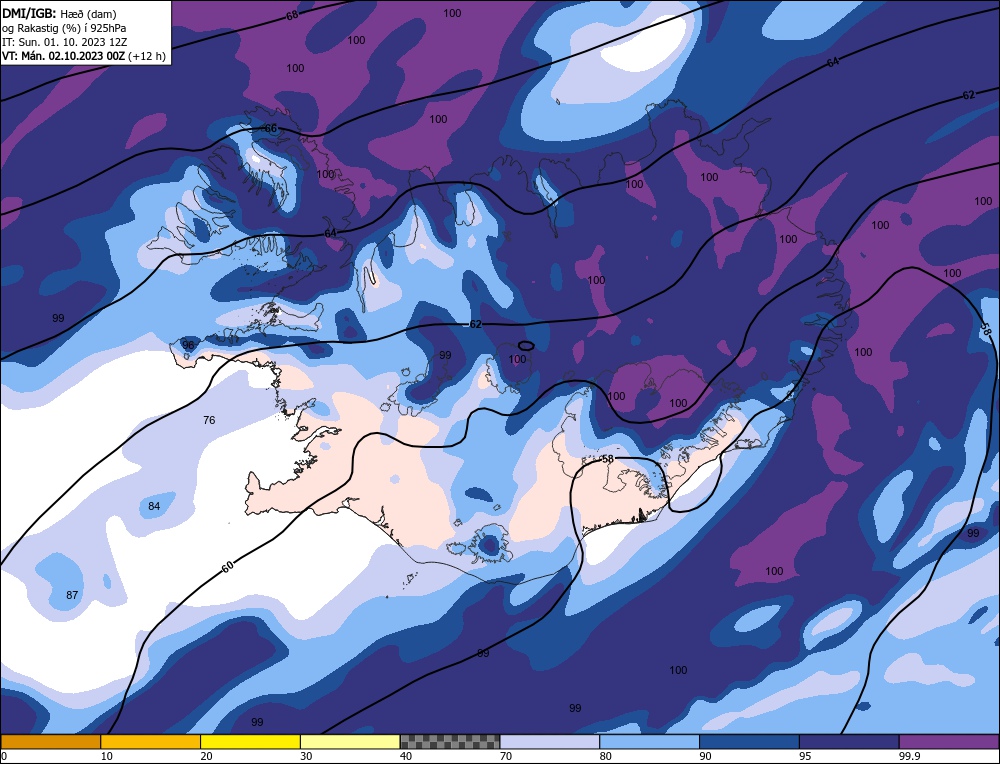Screen dimensions: 1000x764
Task: Click the '(+12 h)' forecast offset text
Action: pos(147,56)
